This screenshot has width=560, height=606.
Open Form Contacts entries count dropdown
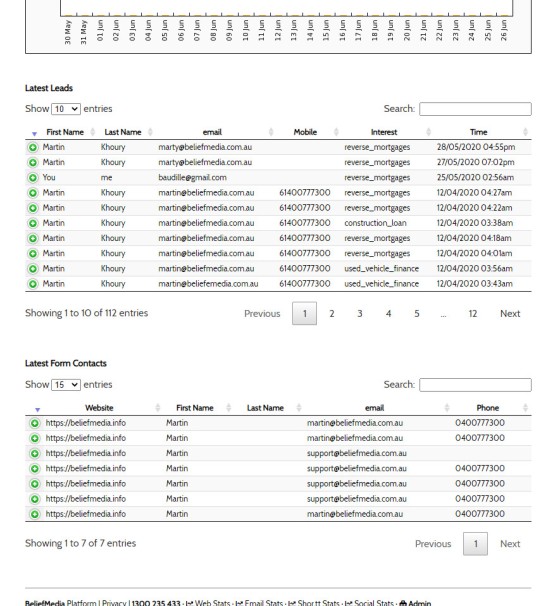(66, 385)
